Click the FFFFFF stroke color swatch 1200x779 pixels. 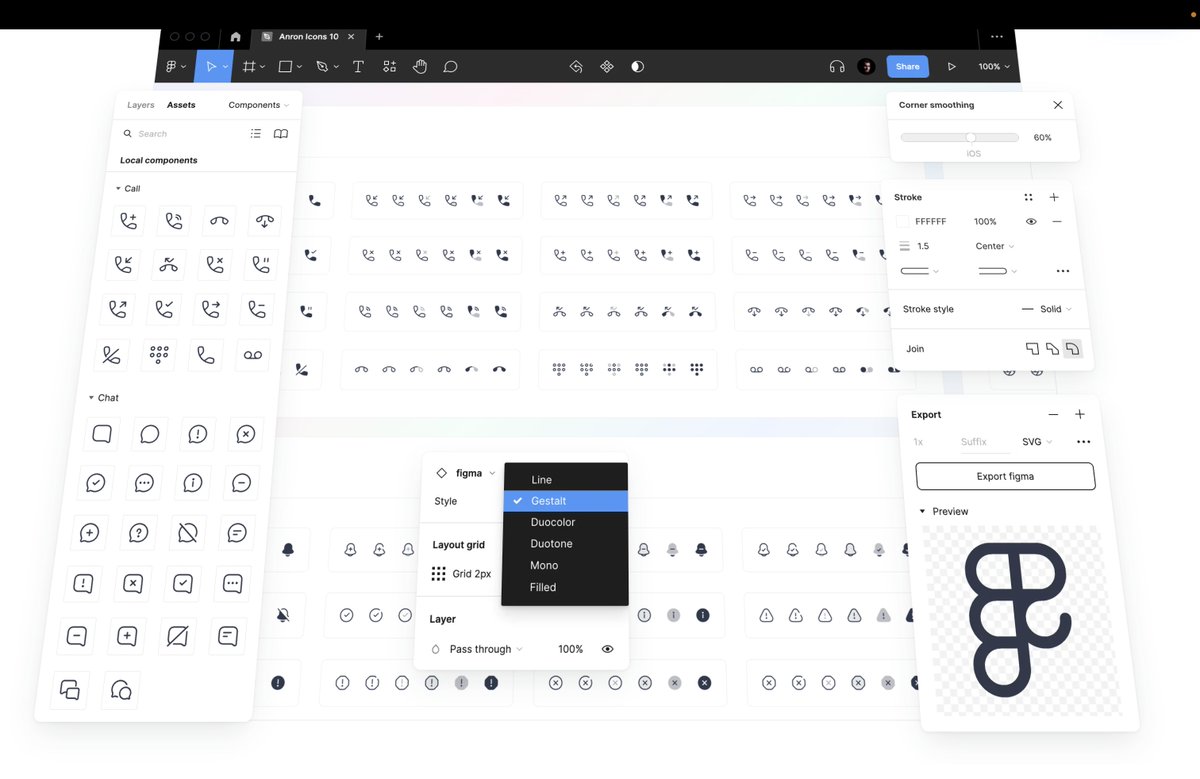pos(903,222)
